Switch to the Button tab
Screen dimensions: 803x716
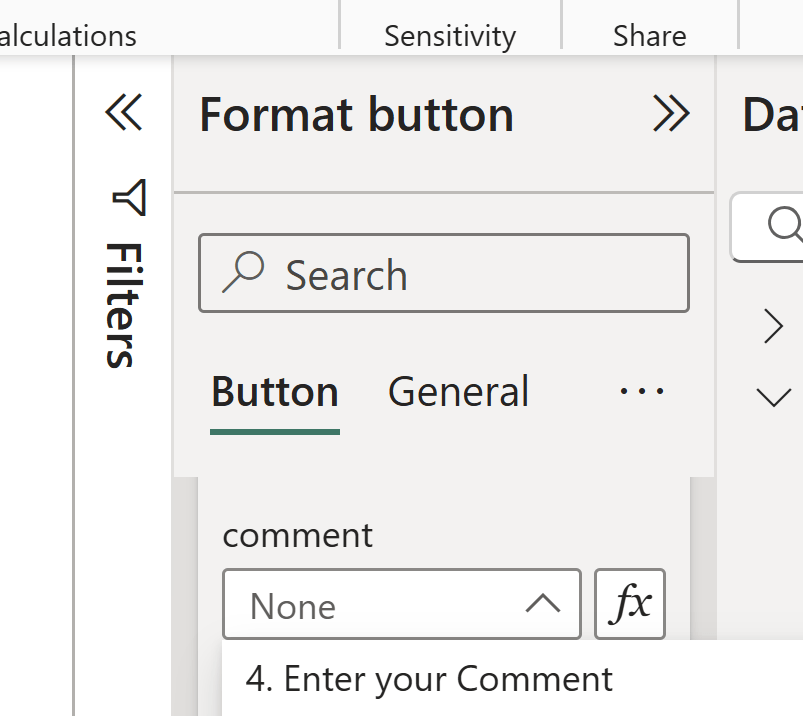pyautogui.click(x=275, y=392)
